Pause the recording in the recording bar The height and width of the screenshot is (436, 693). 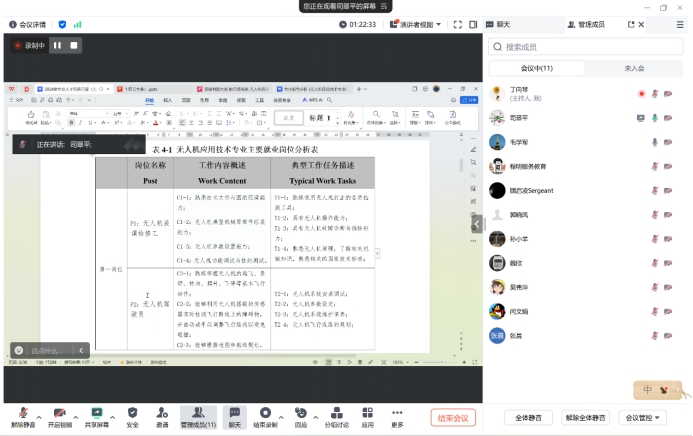coord(57,45)
